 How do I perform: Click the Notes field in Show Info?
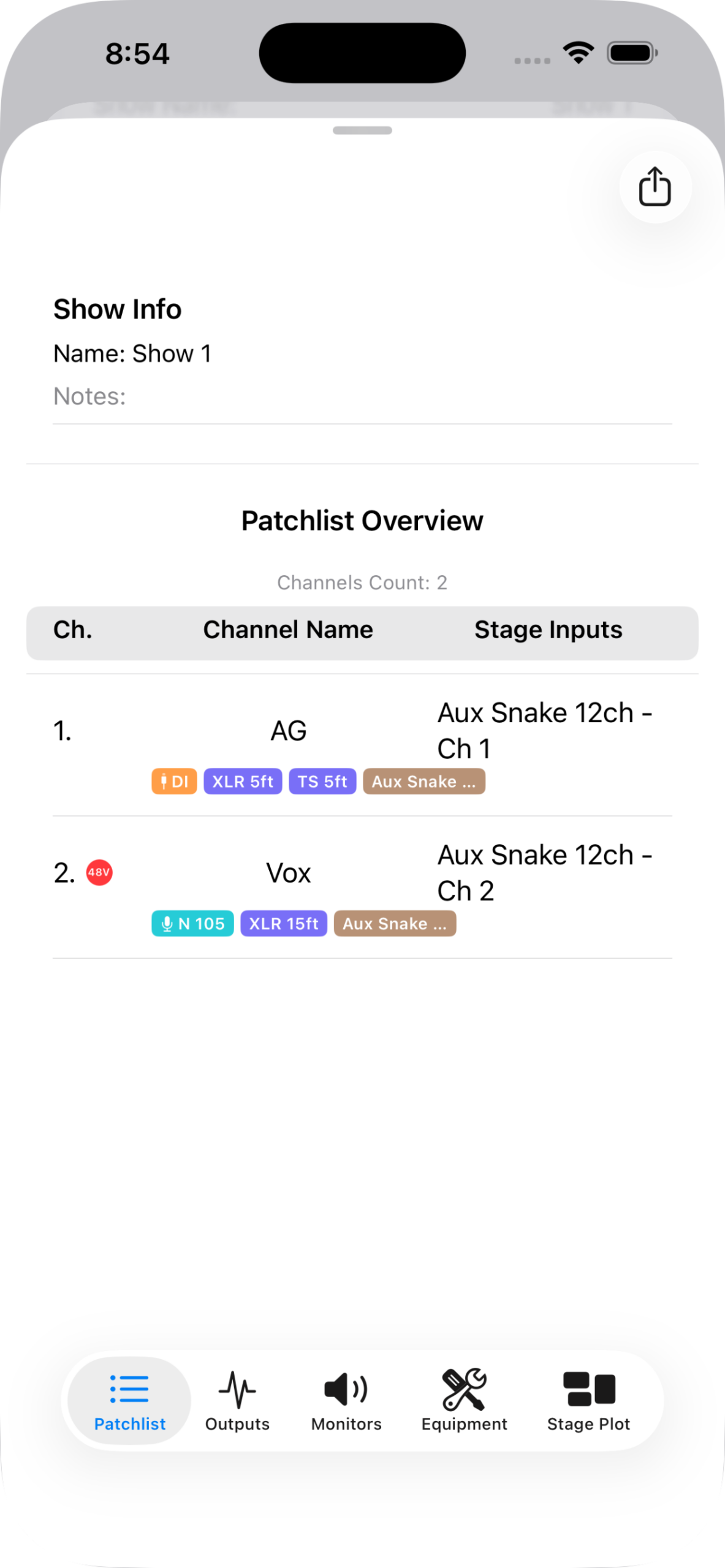[362, 396]
